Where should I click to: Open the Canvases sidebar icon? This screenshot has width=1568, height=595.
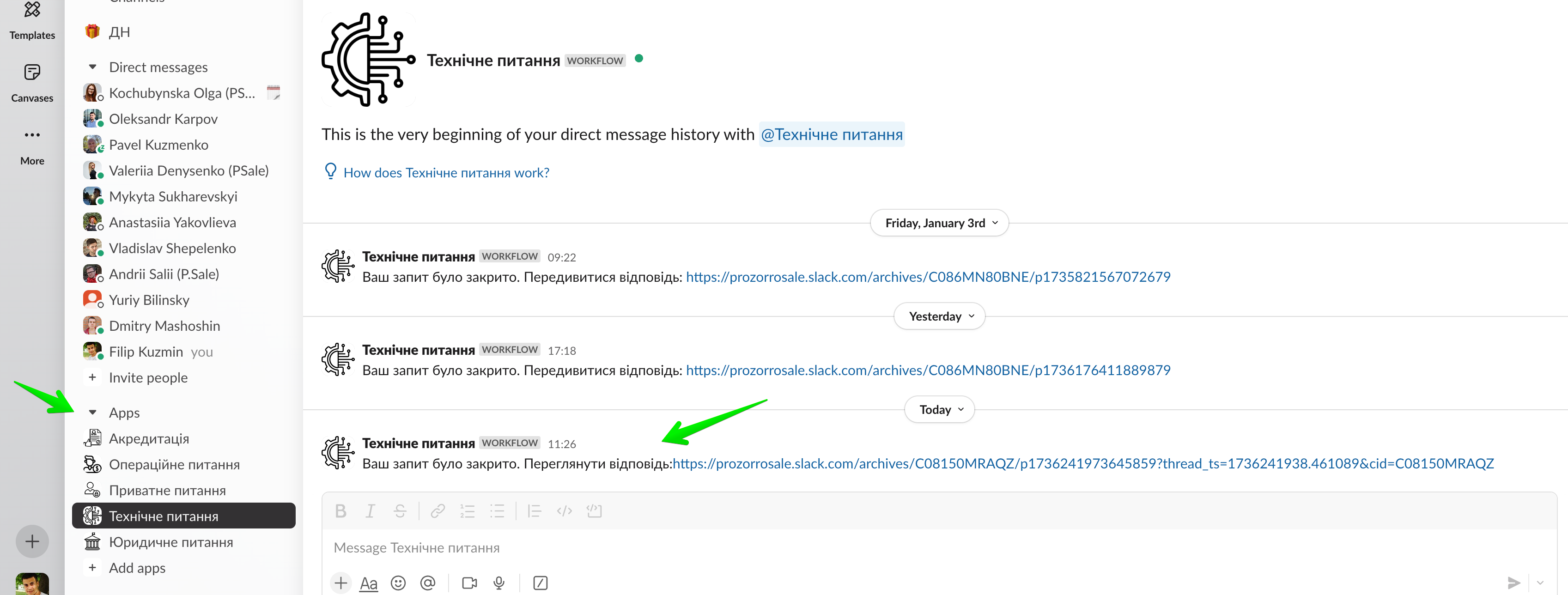coord(32,73)
